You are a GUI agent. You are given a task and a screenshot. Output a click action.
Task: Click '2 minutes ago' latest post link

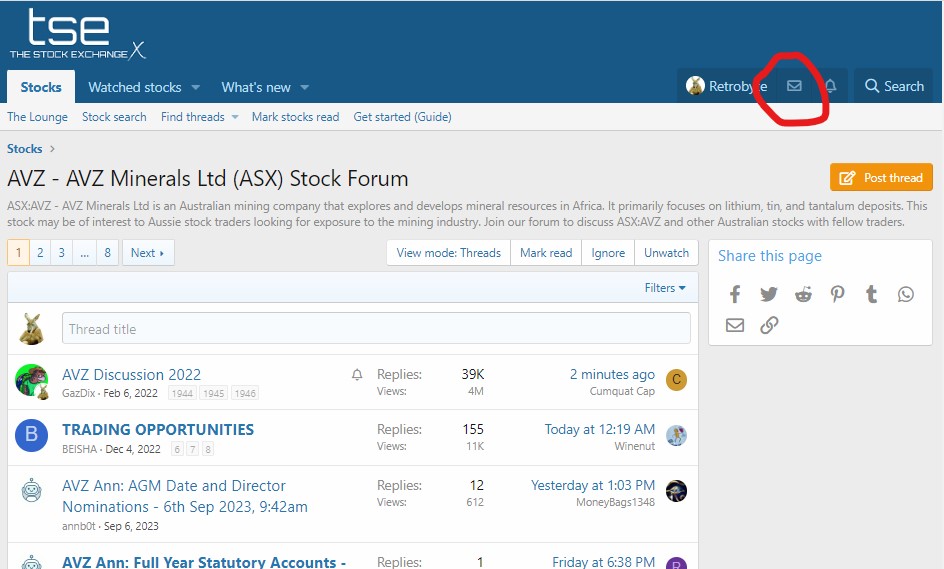612,375
